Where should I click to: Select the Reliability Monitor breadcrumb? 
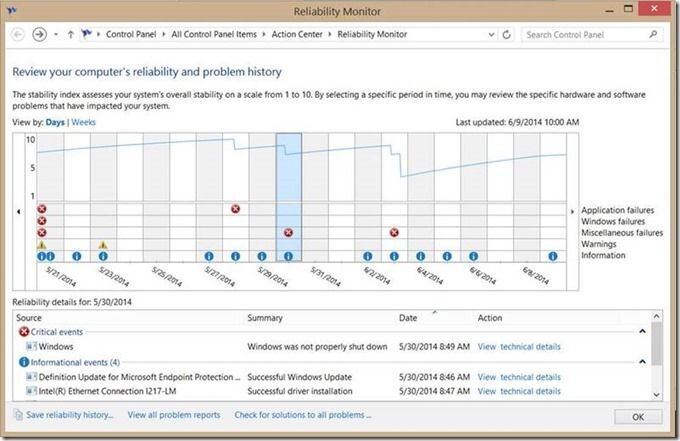click(x=372, y=34)
